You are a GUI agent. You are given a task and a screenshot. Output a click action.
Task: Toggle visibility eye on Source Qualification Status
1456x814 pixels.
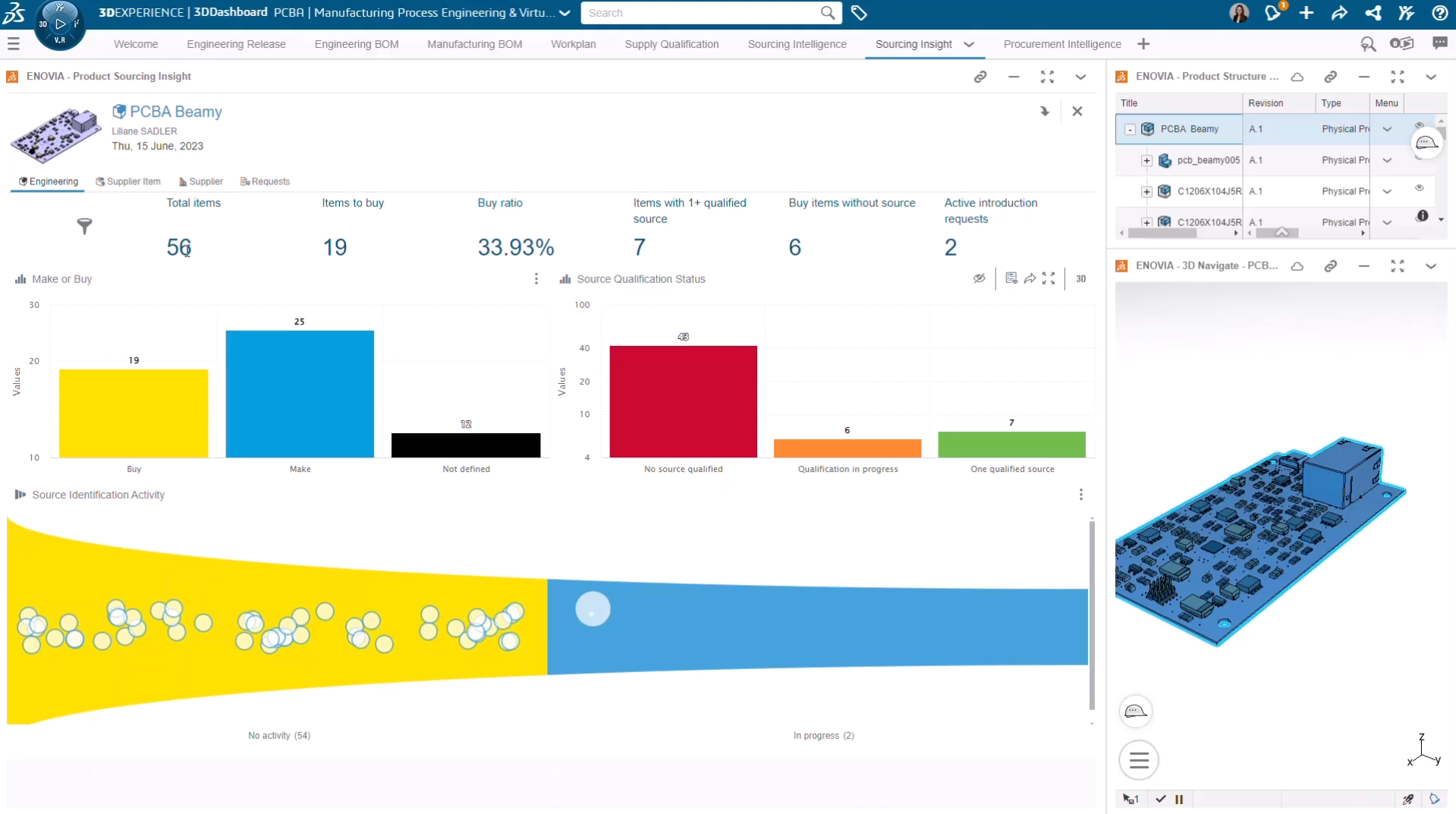tap(979, 278)
